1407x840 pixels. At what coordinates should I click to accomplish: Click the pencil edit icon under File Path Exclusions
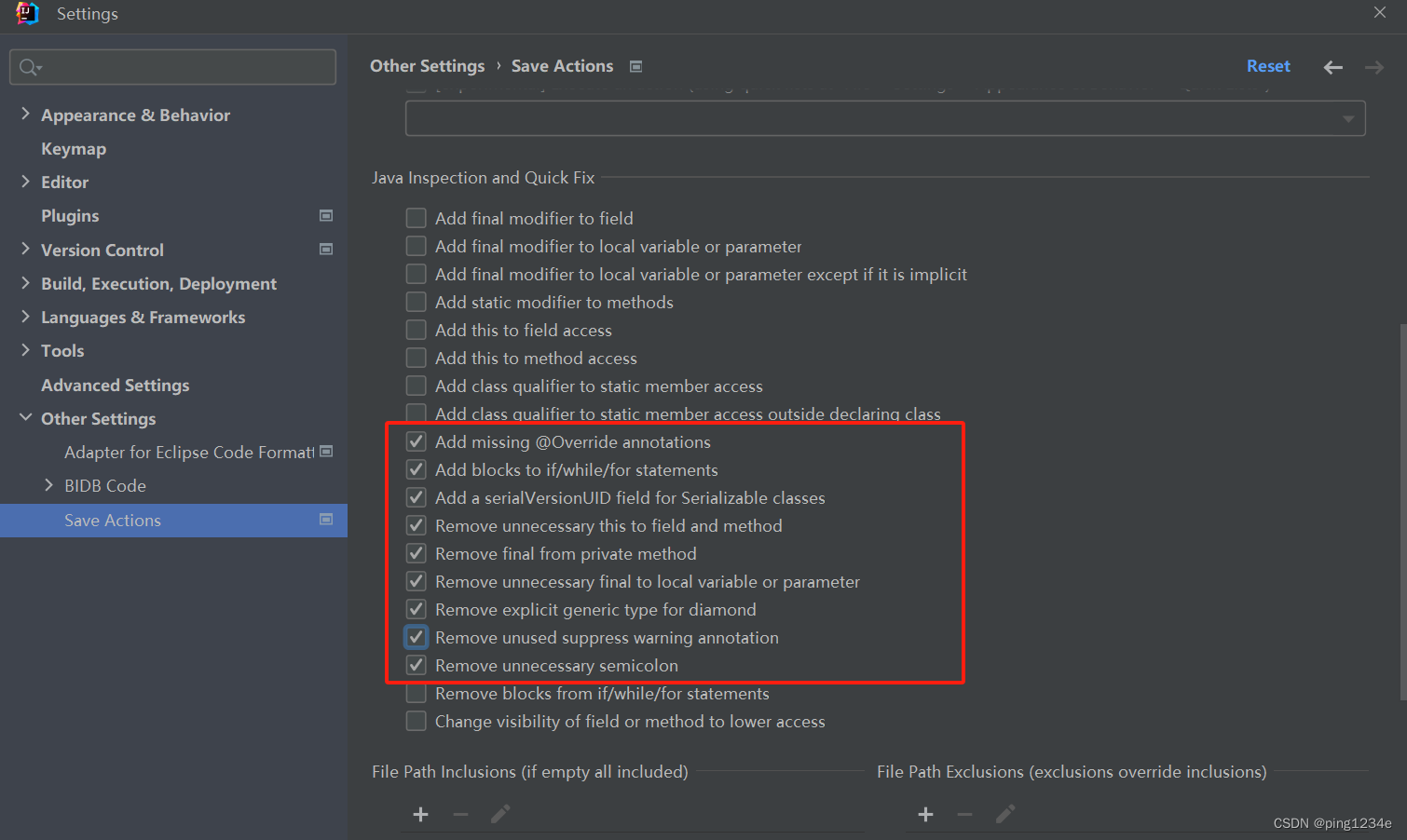(x=1005, y=814)
